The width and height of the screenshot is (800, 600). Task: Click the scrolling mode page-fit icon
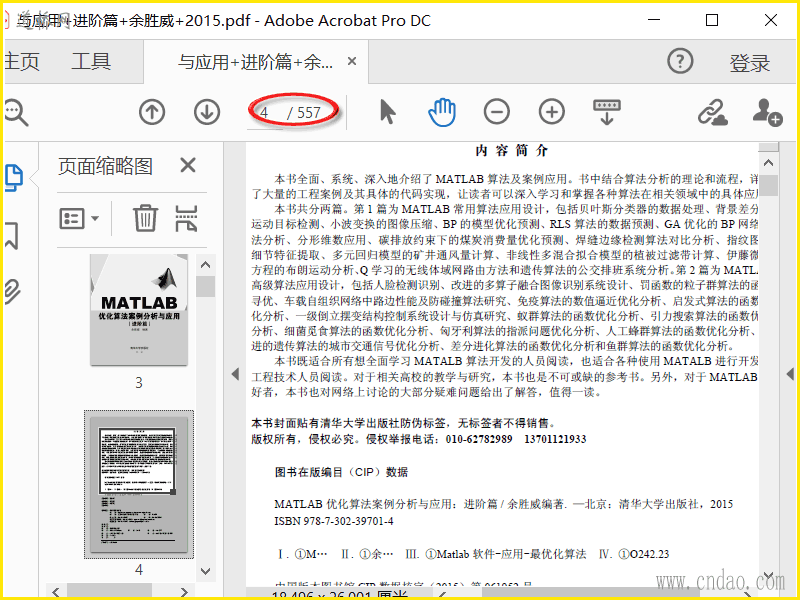pyautogui.click(x=607, y=112)
